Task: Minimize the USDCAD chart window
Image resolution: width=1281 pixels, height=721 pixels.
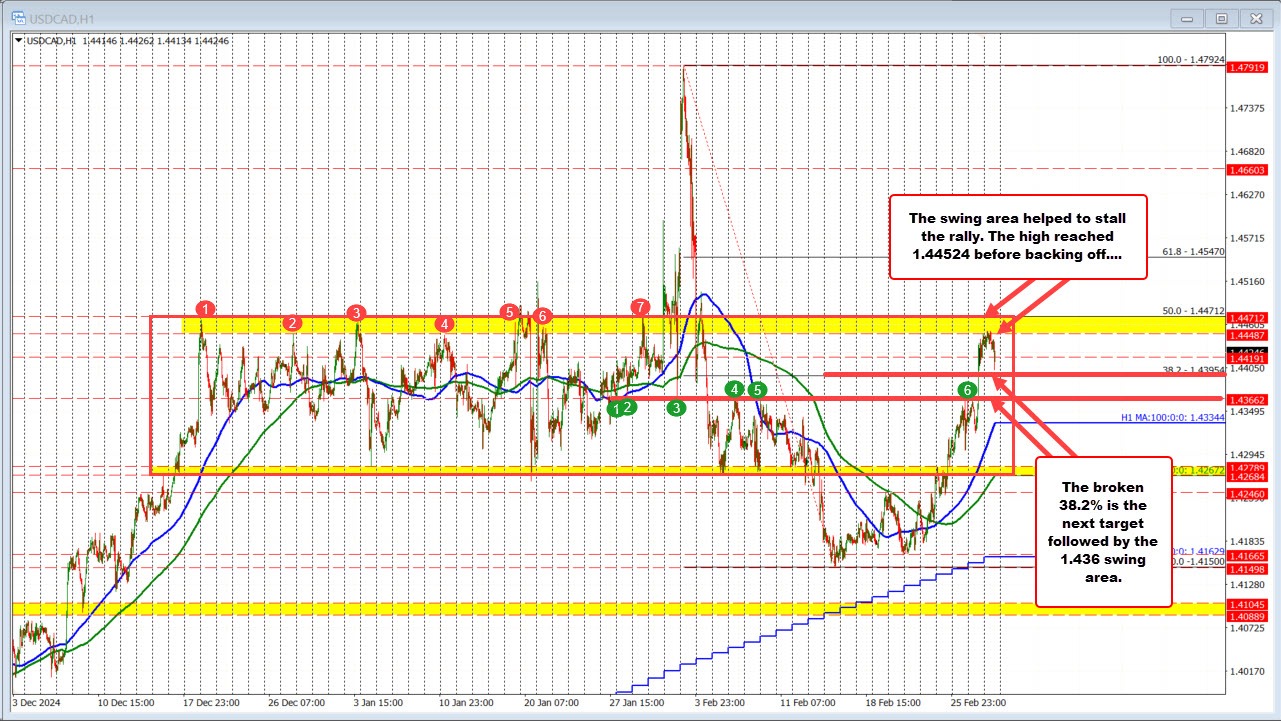Action: pyautogui.click(x=1185, y=17)
